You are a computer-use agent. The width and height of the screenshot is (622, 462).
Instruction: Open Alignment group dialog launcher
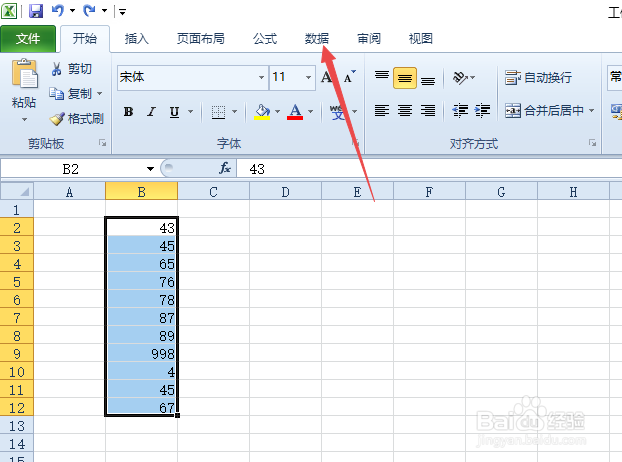point(592,143)
